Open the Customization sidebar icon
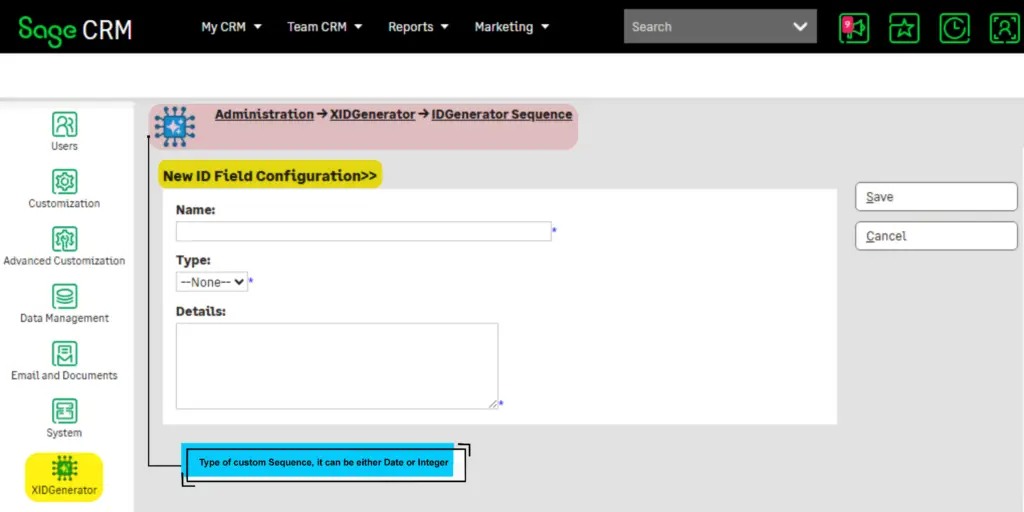Viewport: 1024px width, 512px height. point(64,183)
